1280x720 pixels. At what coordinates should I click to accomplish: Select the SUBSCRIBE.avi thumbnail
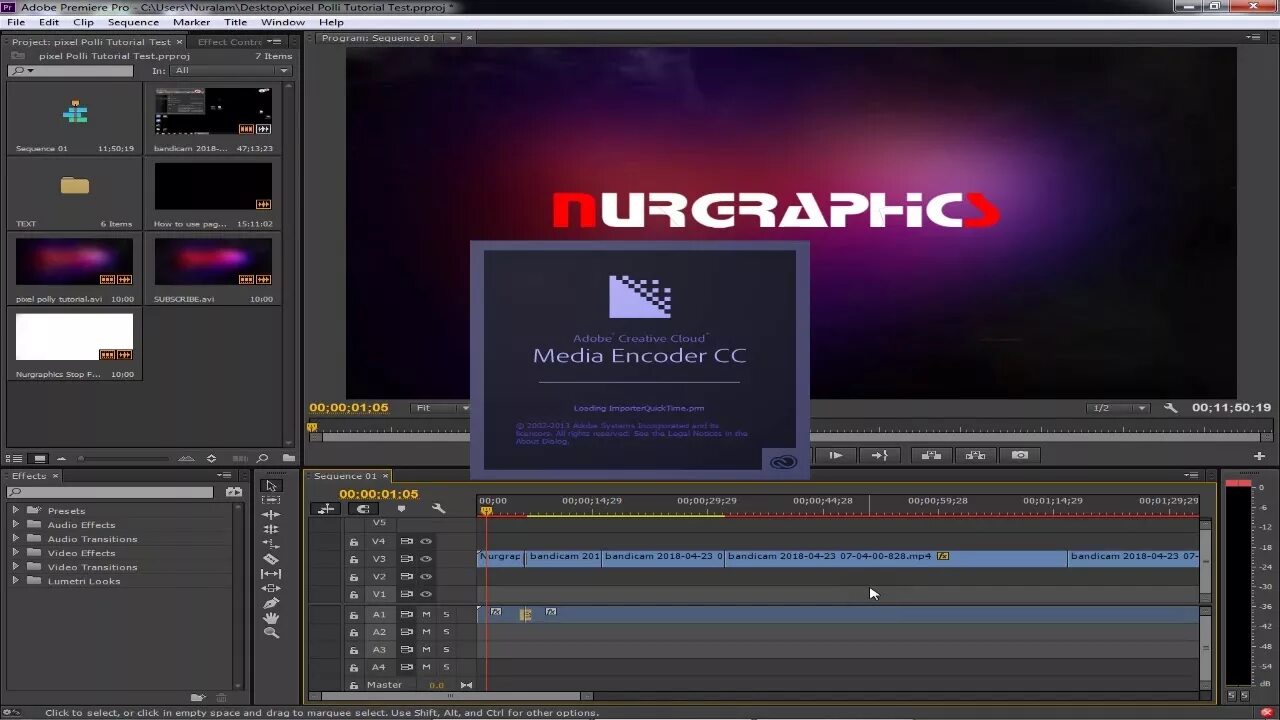(213, 262)
